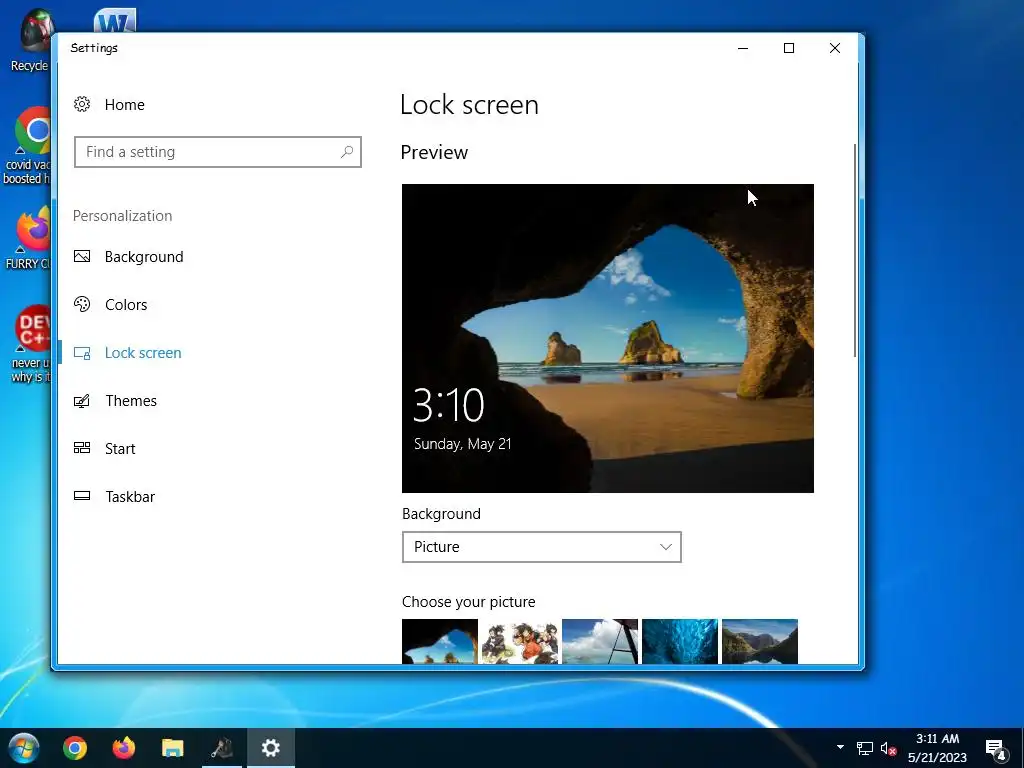Click the lock screen preview image
Viewport: 1024px width, 768px height.
pos(607,338)
